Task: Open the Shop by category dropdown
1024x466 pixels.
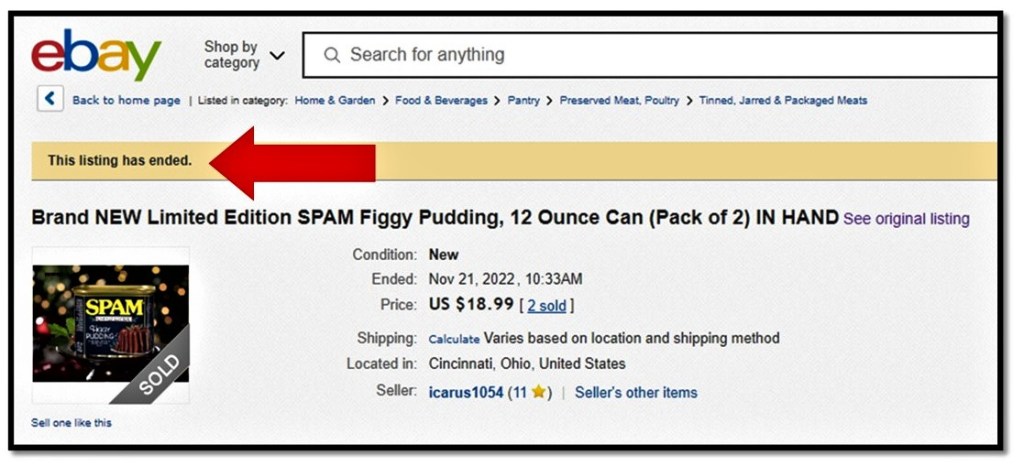Action: tap(245, 55)
